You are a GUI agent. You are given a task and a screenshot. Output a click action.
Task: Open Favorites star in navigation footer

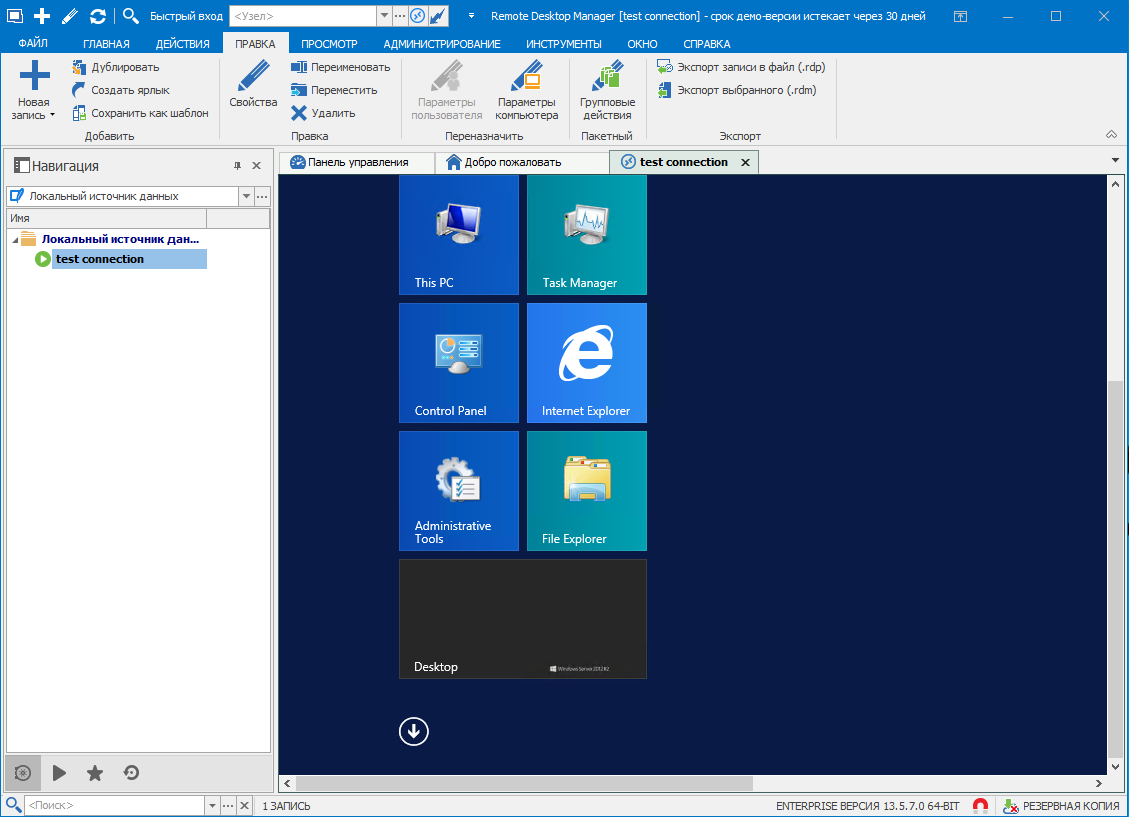pyautogui.click(x=94, y=773)
